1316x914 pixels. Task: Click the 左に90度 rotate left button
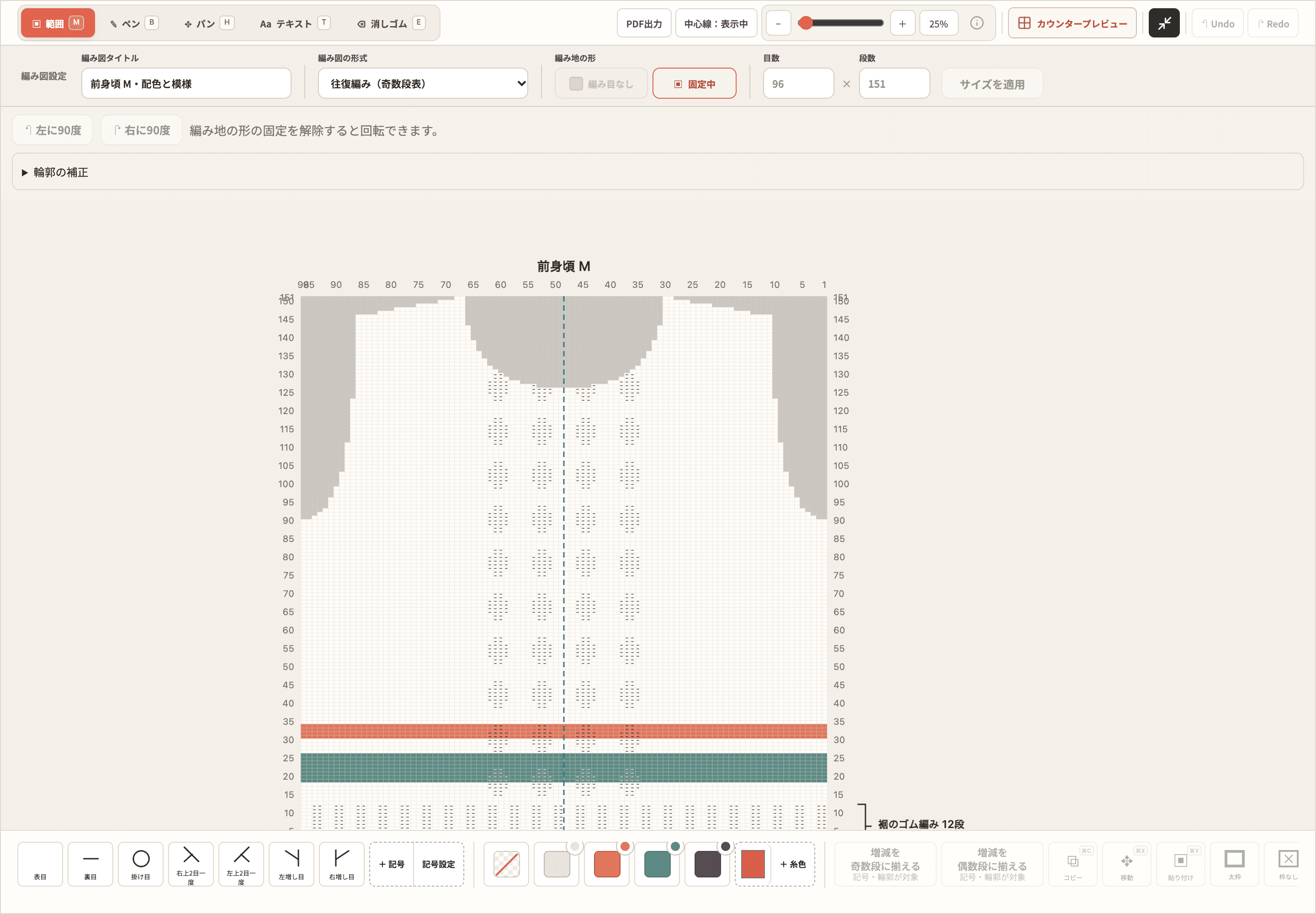click(53, 130)
